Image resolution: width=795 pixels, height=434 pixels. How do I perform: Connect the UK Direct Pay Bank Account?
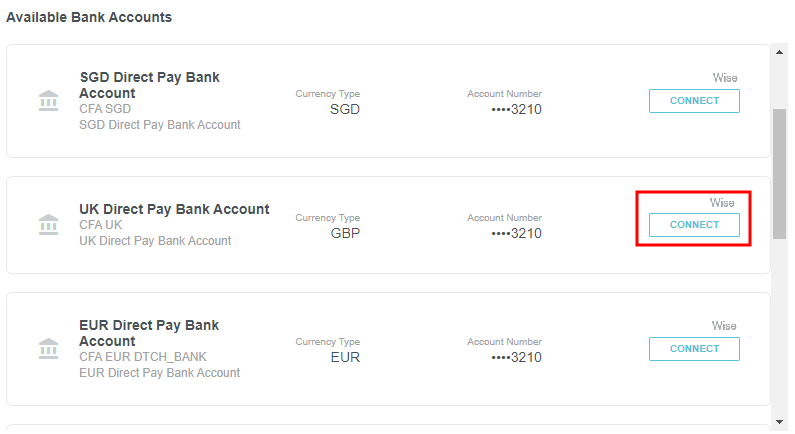coord(694,225)
